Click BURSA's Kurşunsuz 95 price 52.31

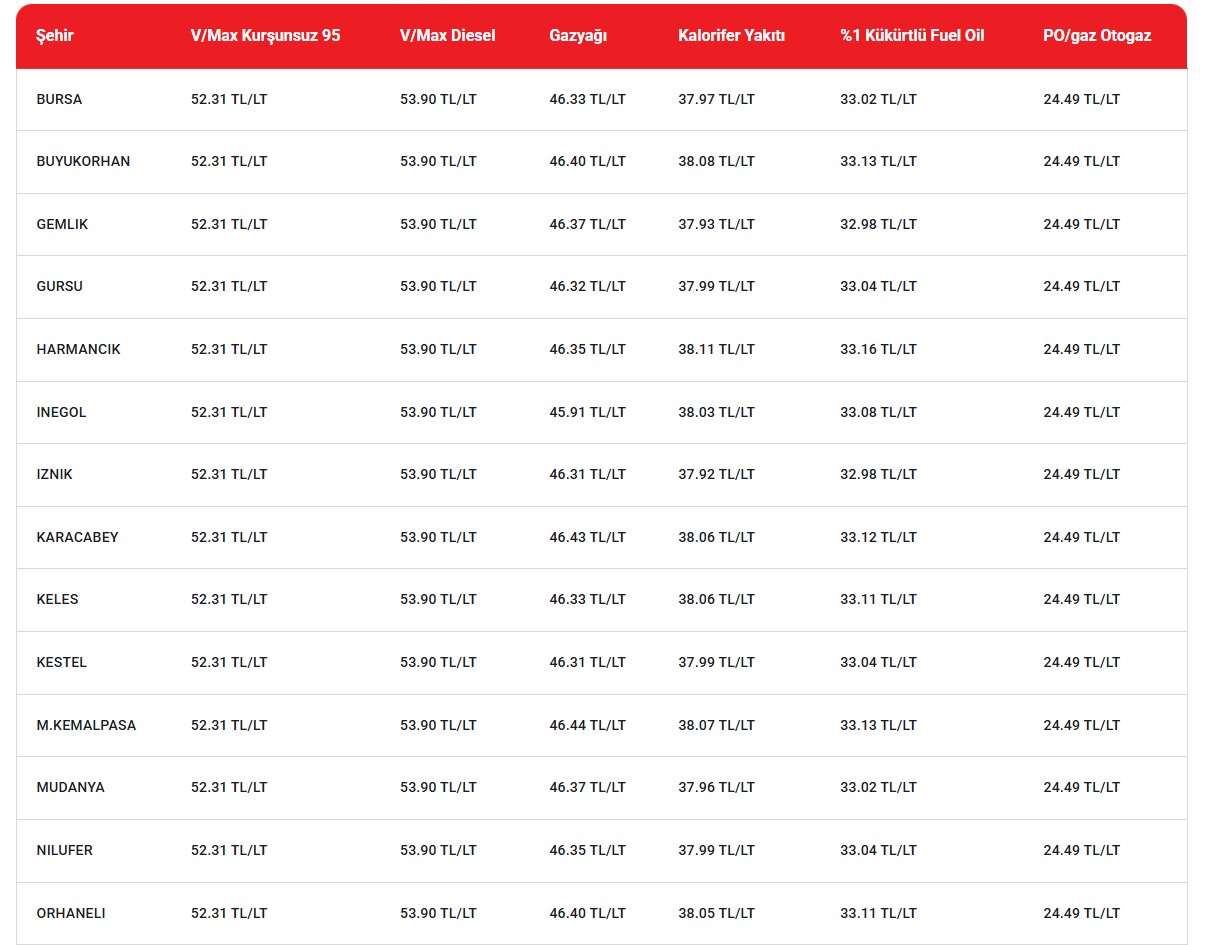[x=229, y=99]
